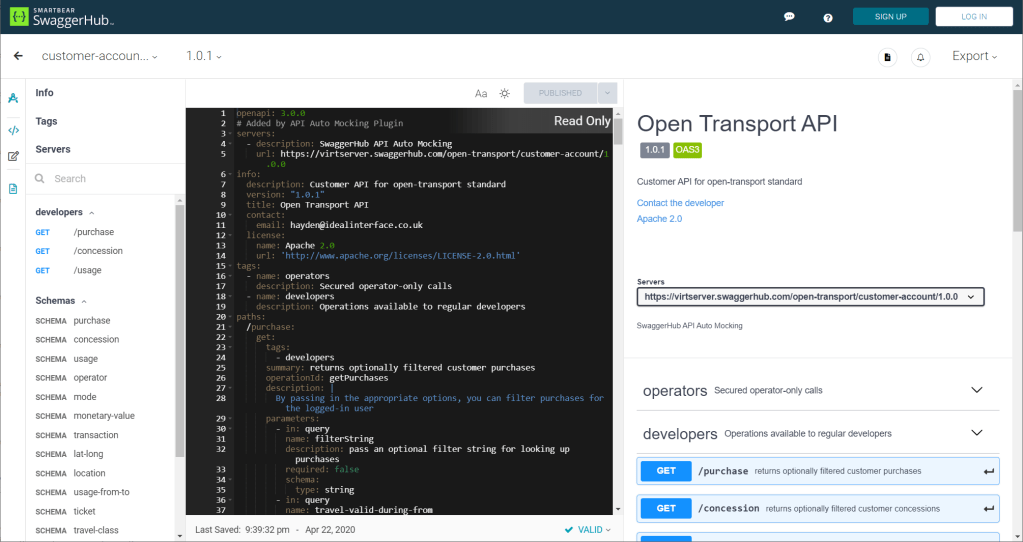
Task: Open the Export menu
Action: [974, 56]
